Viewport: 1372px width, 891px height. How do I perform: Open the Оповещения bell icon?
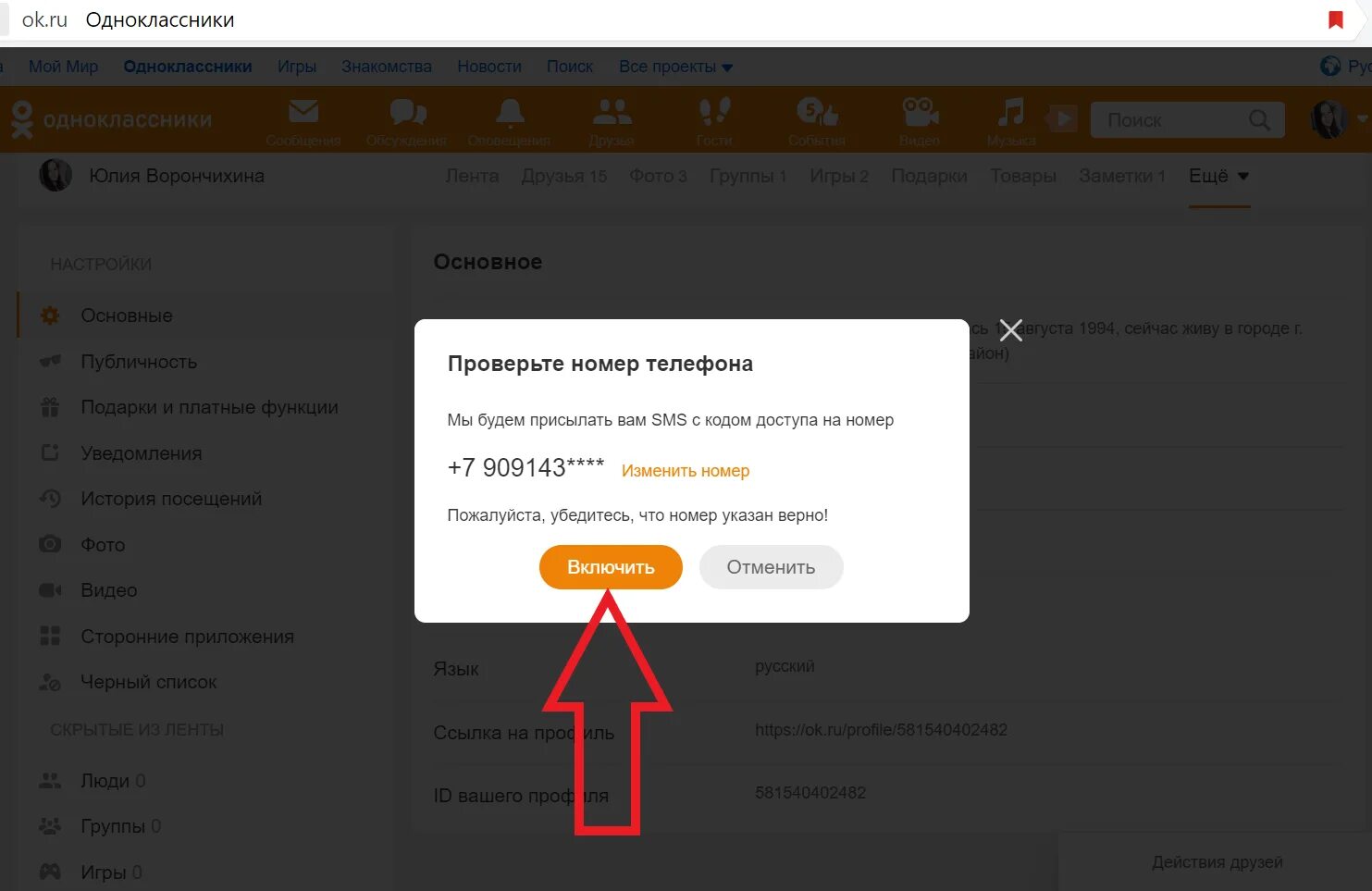click(x=510, y=113)
